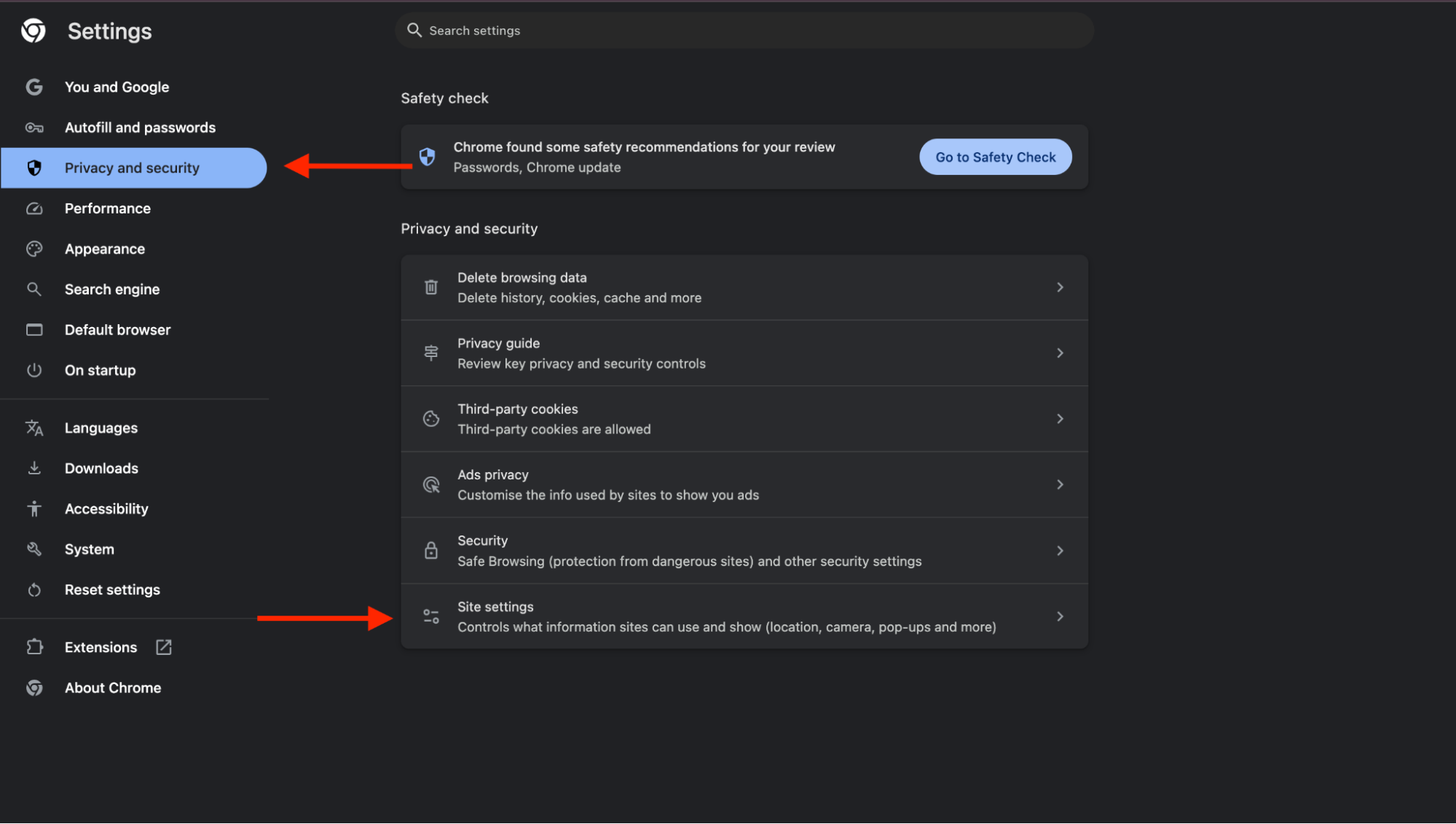Select Privacy and security in the sidebar
1456x824 pixels.
pyautogui.click(x=132, y=168)
